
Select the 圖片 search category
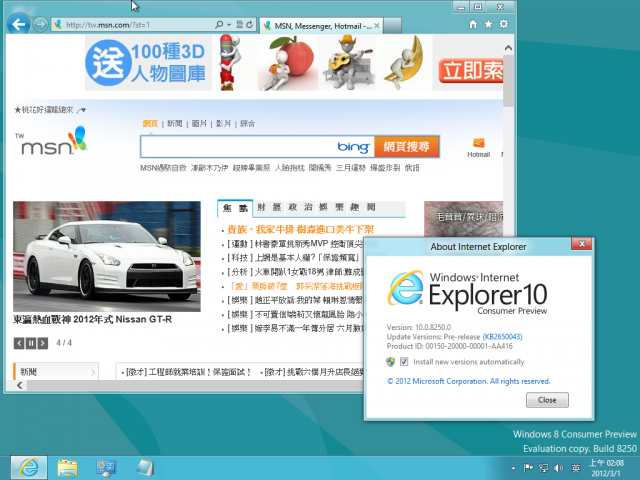(199, 123)
